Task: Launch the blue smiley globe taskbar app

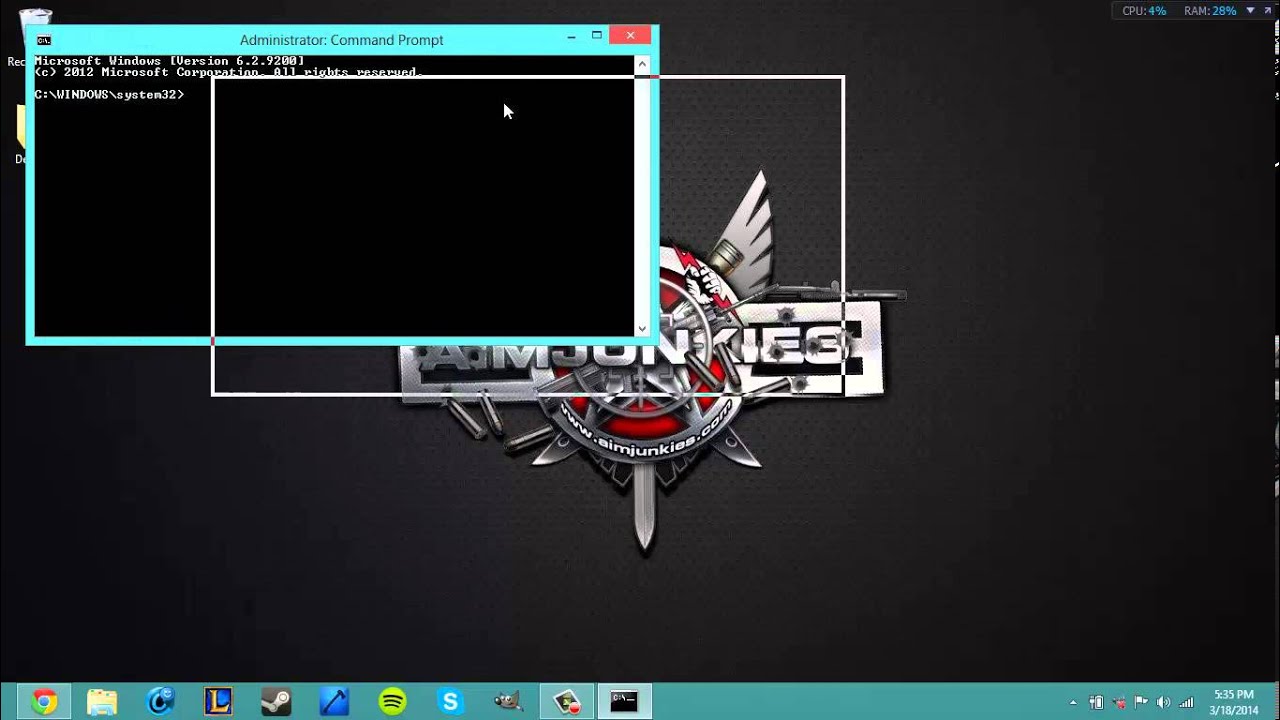Action: coord(160,702)
